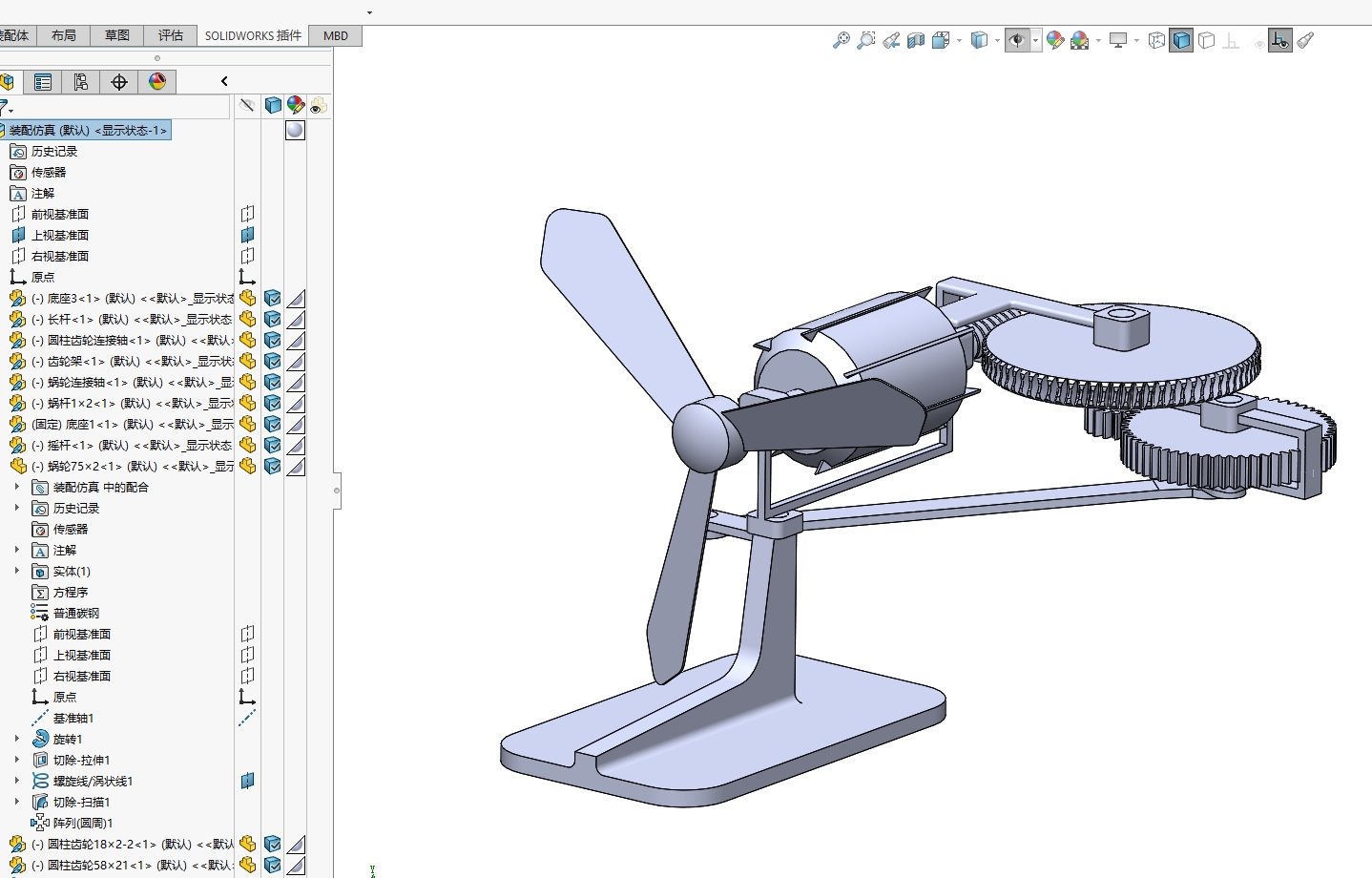Click the Display Style cube icon

point(979,40)
